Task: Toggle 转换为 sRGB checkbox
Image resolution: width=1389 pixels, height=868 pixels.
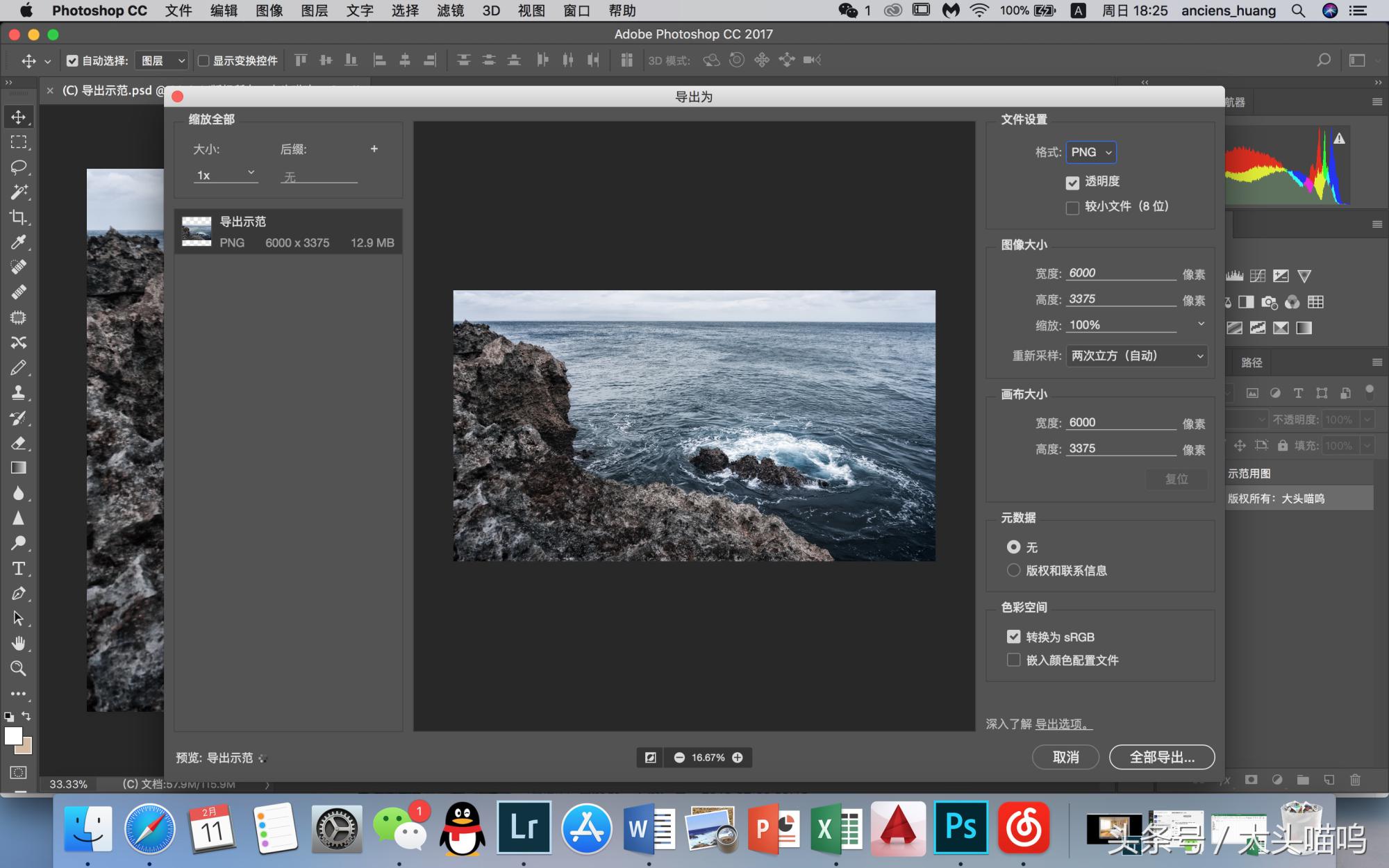Action: [1013, 637]
